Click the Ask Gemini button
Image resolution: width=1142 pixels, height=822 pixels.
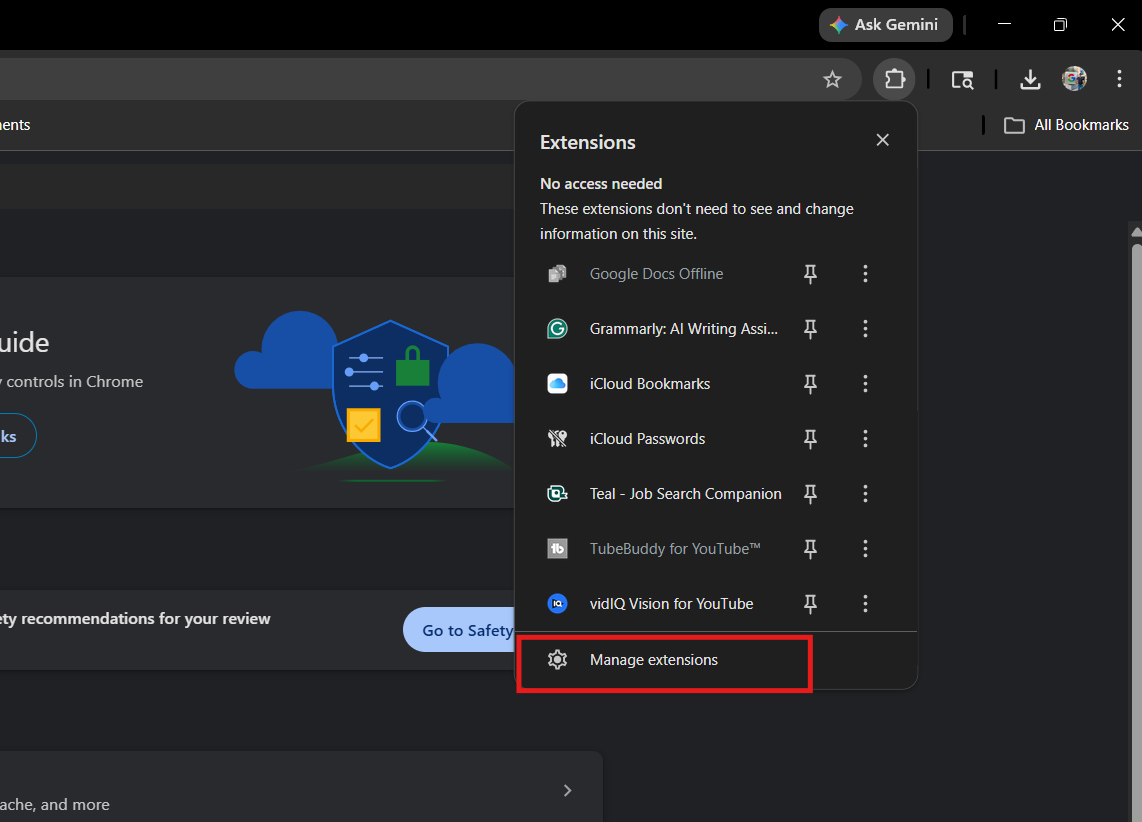coord(886,25)
